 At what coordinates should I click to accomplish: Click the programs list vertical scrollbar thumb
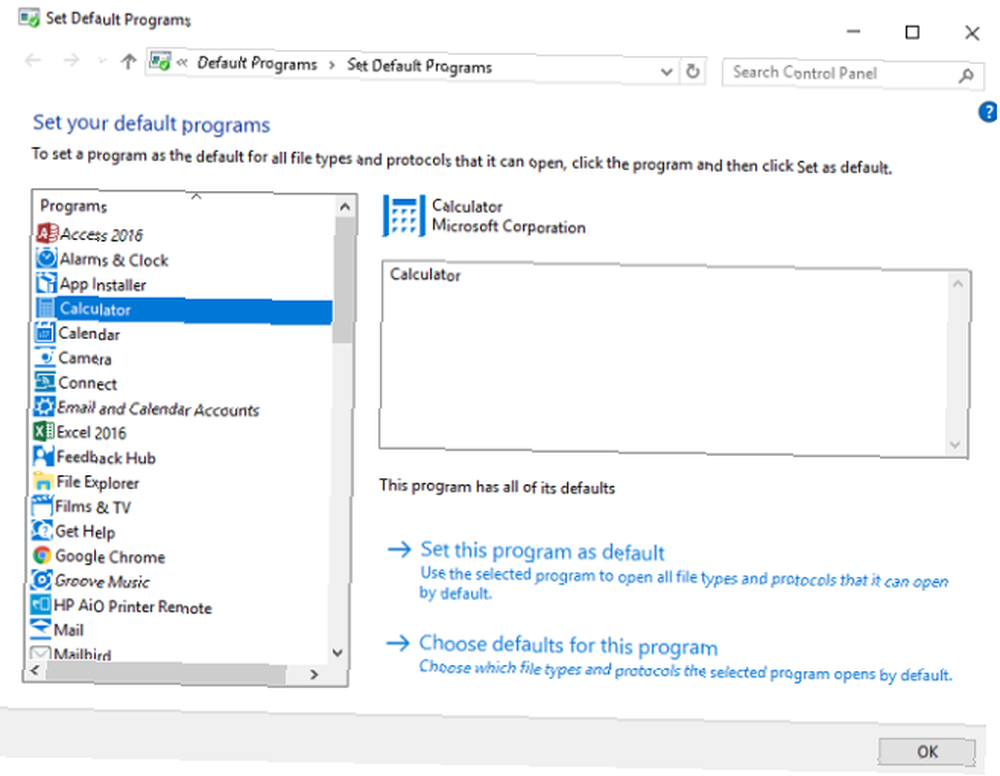pyautogui.click(x=342, y=281)
